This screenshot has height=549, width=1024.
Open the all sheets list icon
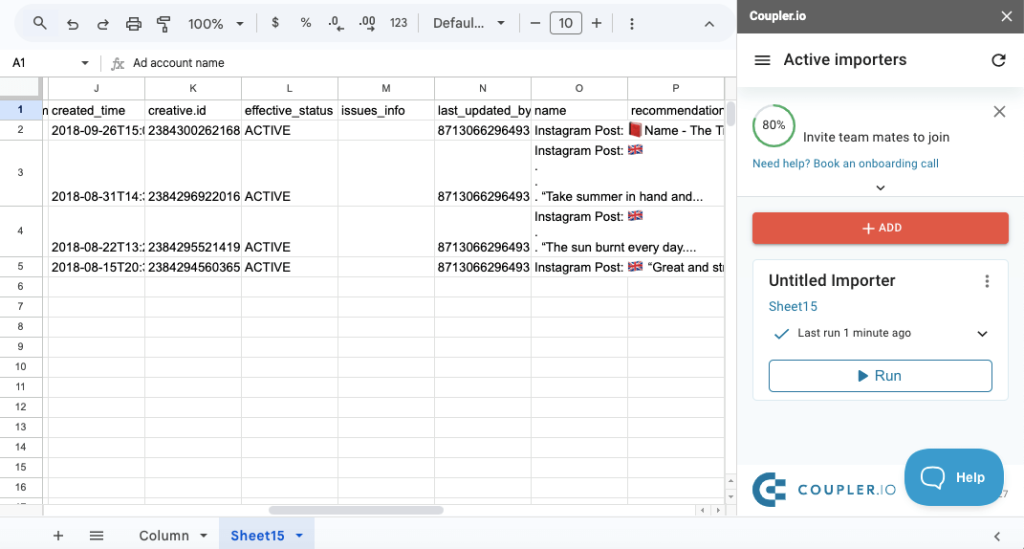pos(97,535)
